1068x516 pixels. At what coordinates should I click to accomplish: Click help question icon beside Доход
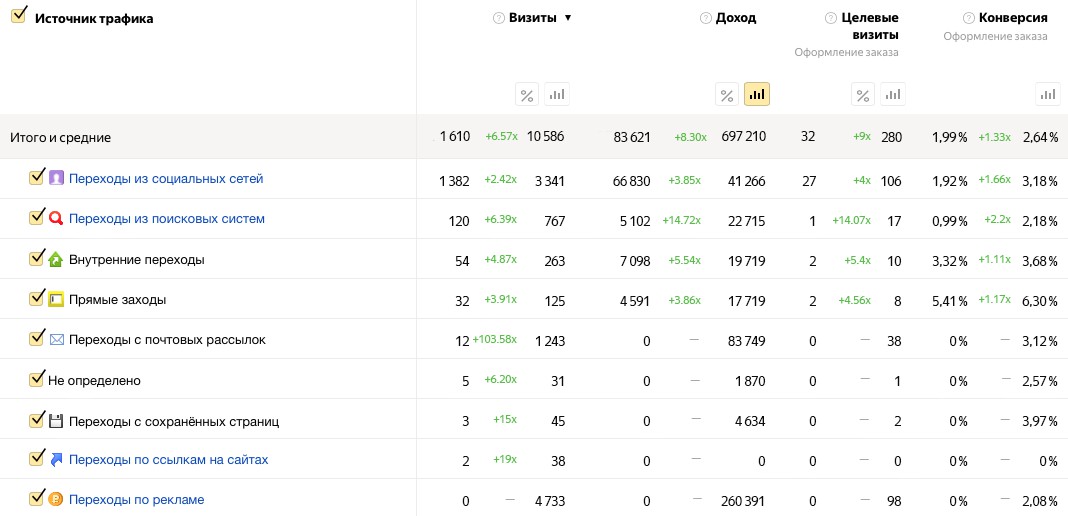point(706,18)
